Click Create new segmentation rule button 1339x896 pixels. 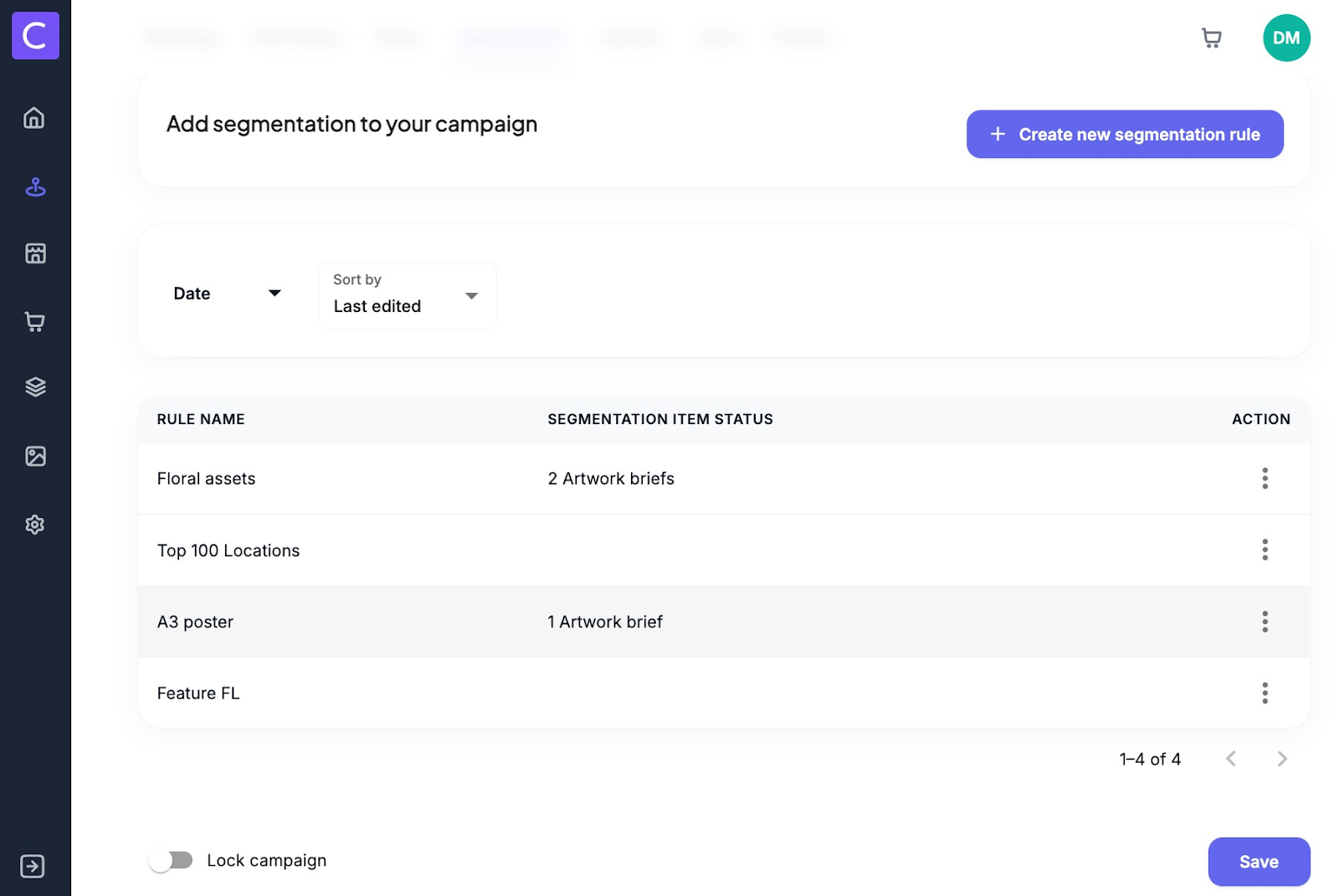(x=1124, y=134)
